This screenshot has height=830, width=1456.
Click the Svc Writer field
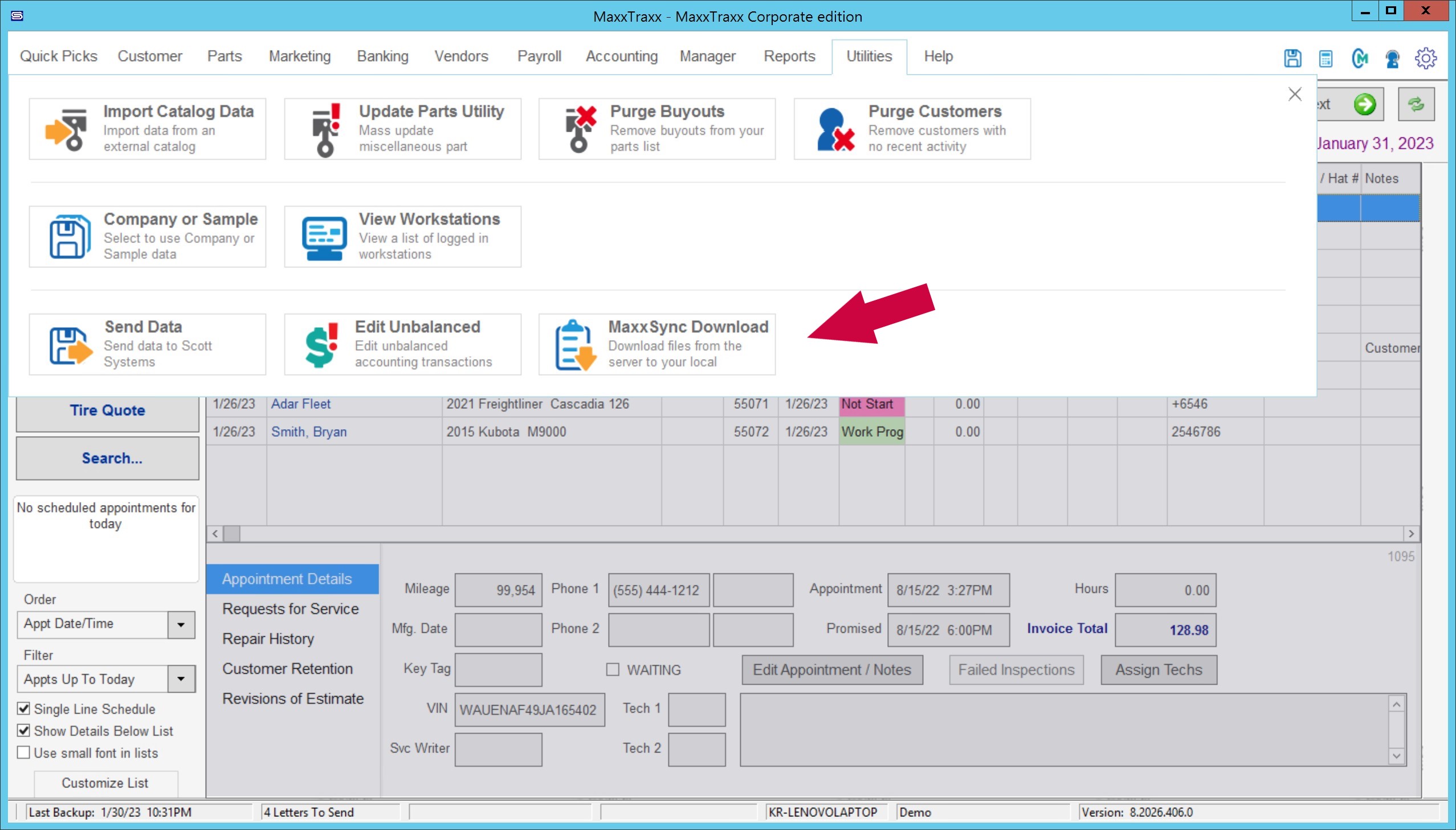coord(499,750)
